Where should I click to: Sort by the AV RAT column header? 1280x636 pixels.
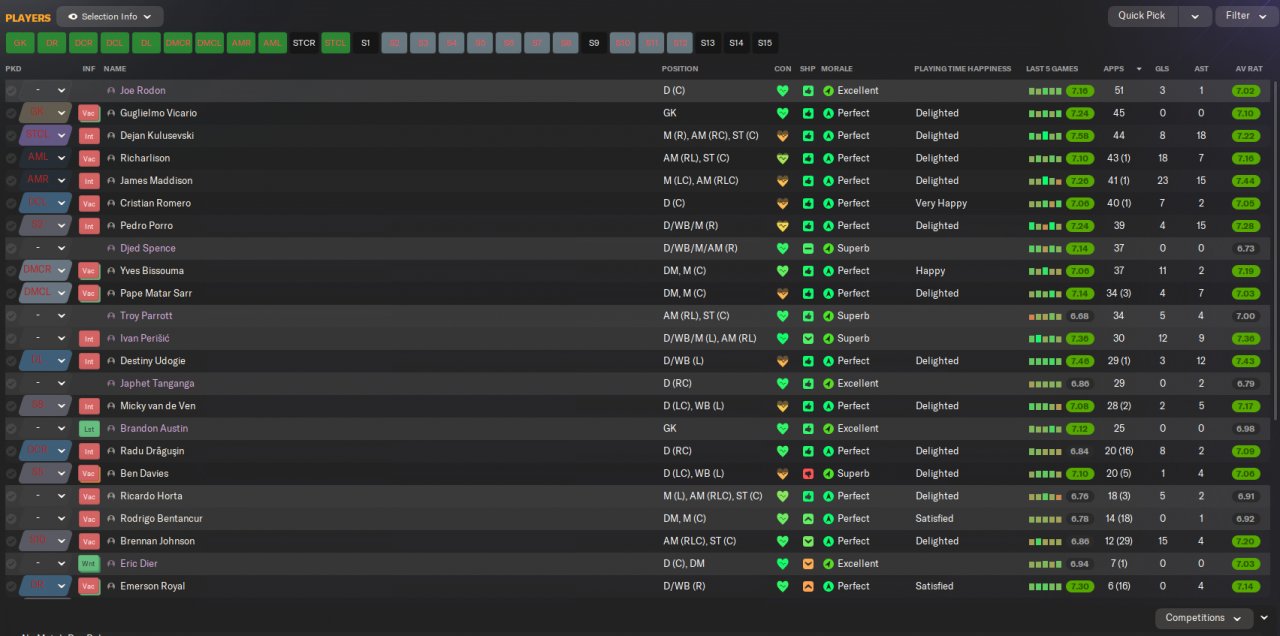click(1249, 69)
